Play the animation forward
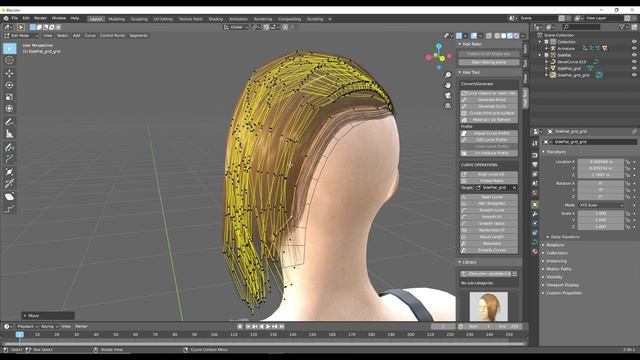 tap(268, 327)
